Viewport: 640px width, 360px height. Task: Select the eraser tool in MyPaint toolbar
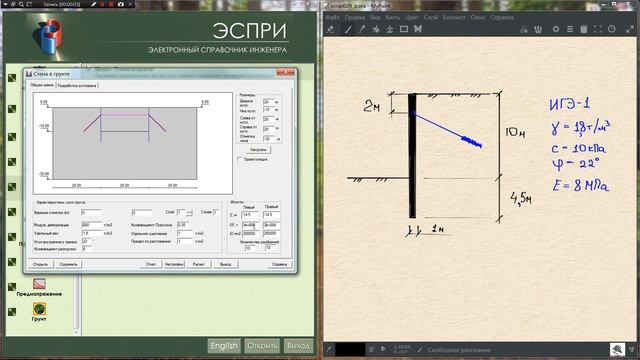pos(331,29)
